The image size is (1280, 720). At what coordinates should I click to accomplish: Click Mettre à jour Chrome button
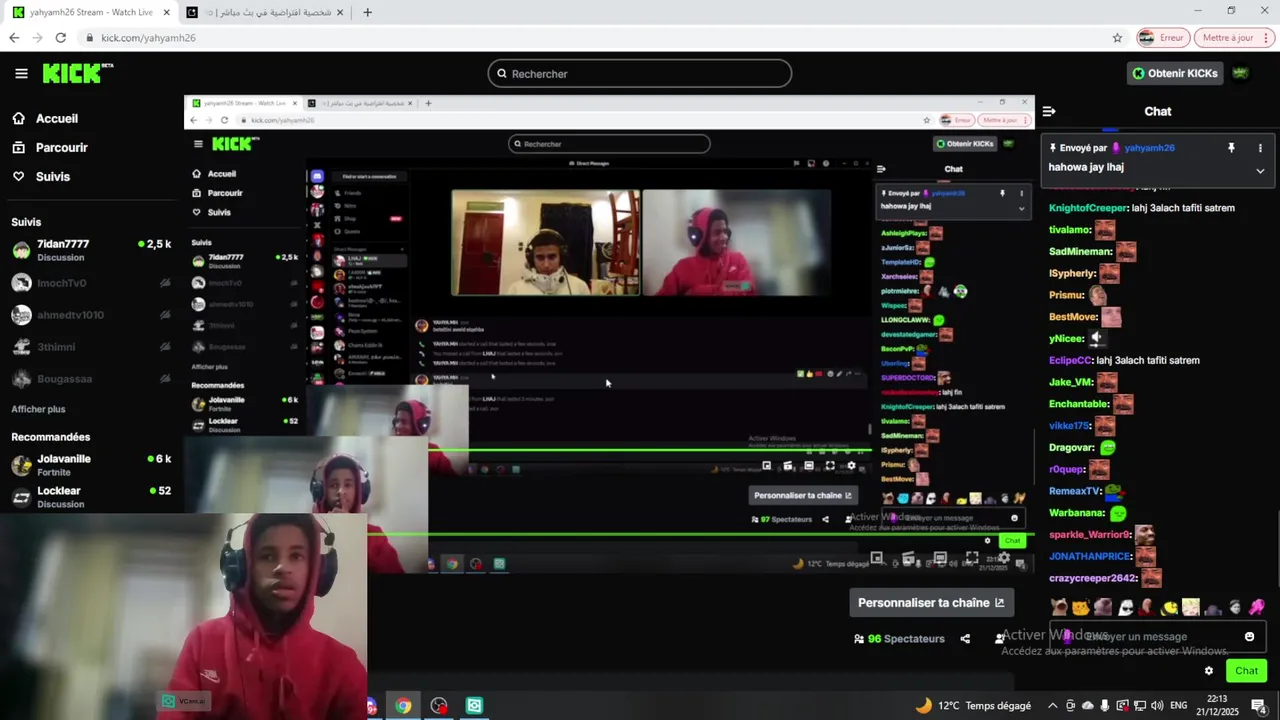click(x=1235, y=37)
